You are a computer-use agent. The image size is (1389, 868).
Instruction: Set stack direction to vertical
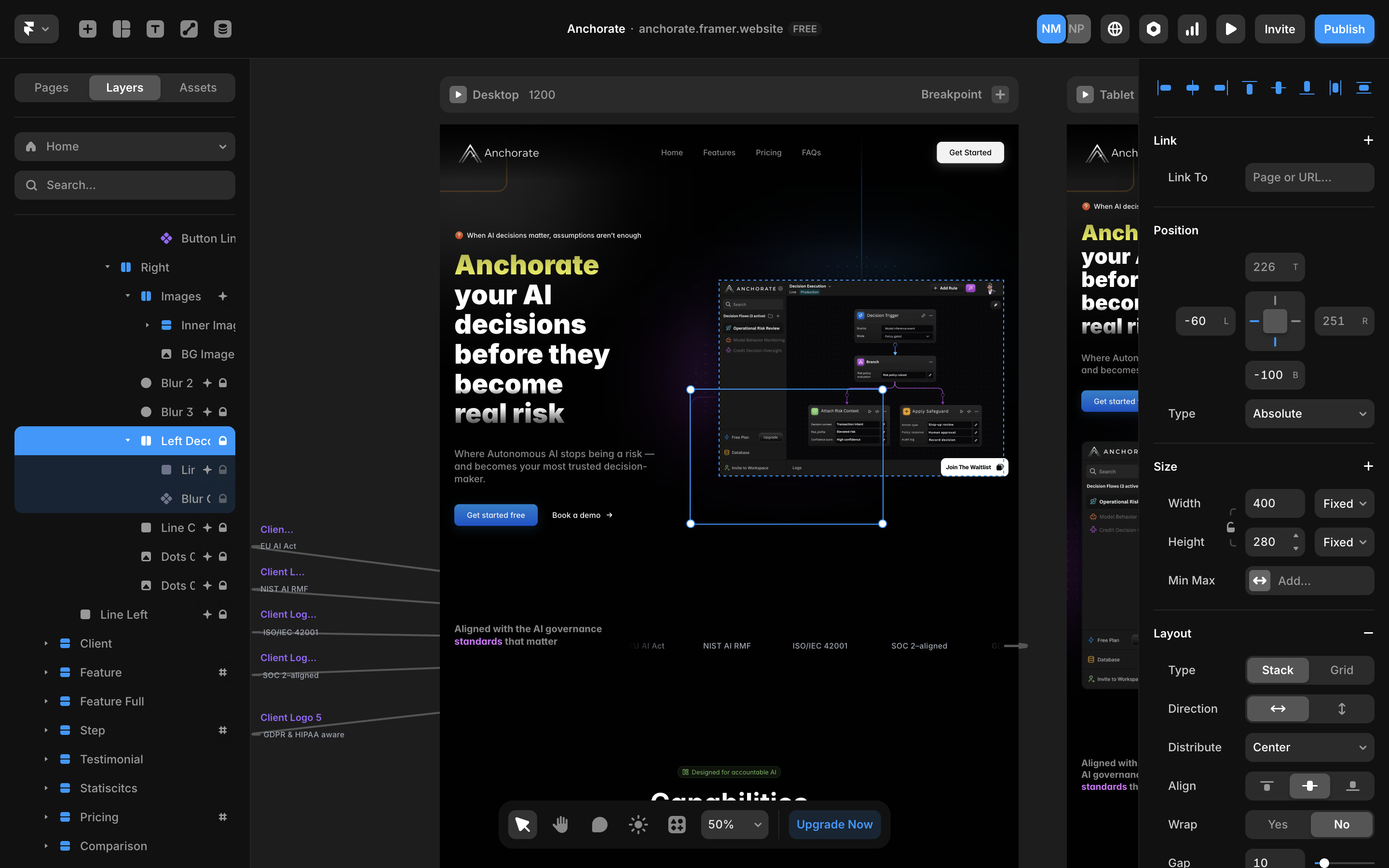1341,708
